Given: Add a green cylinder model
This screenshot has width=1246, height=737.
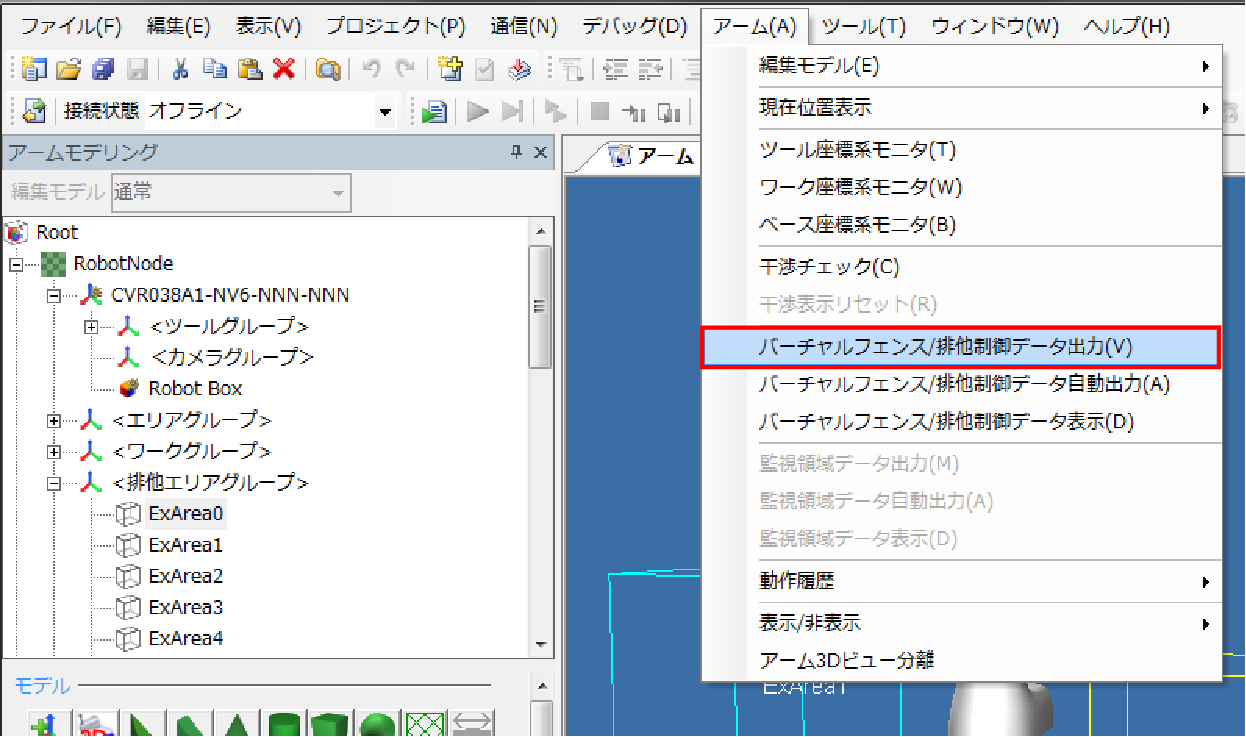Looking at the screenshot, I should pos(284,726).
